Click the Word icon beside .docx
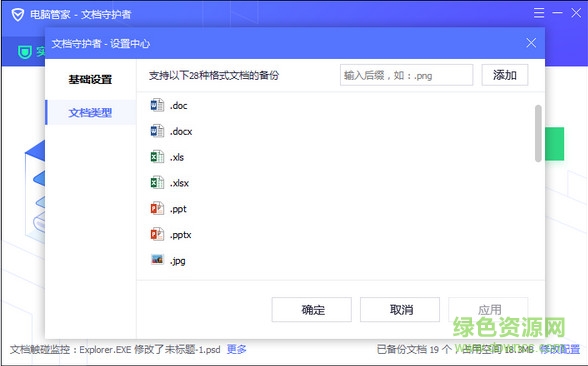The height and width of the screenshot is (366, 588). click(x=157, y=131)
